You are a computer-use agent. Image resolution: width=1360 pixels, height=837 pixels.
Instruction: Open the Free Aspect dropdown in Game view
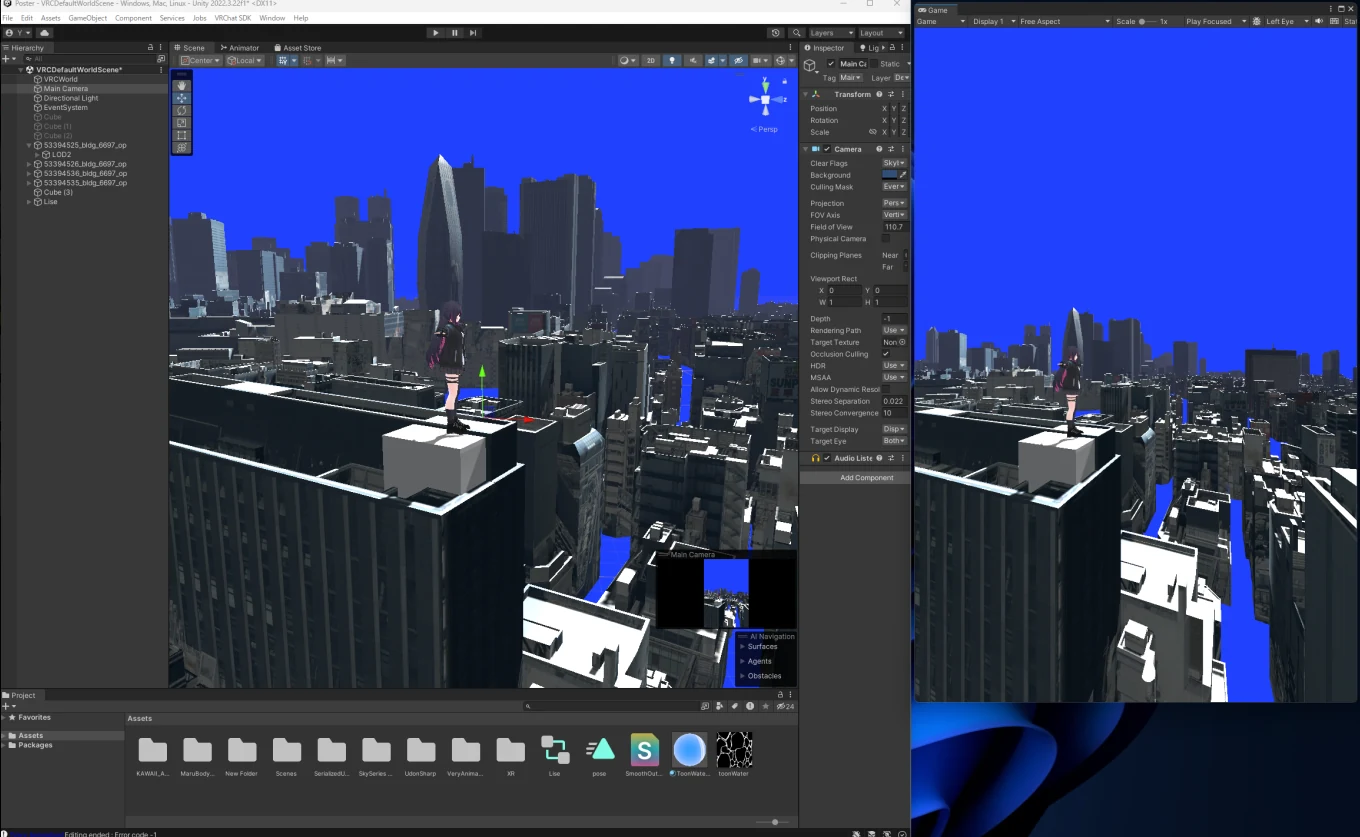1064,21
